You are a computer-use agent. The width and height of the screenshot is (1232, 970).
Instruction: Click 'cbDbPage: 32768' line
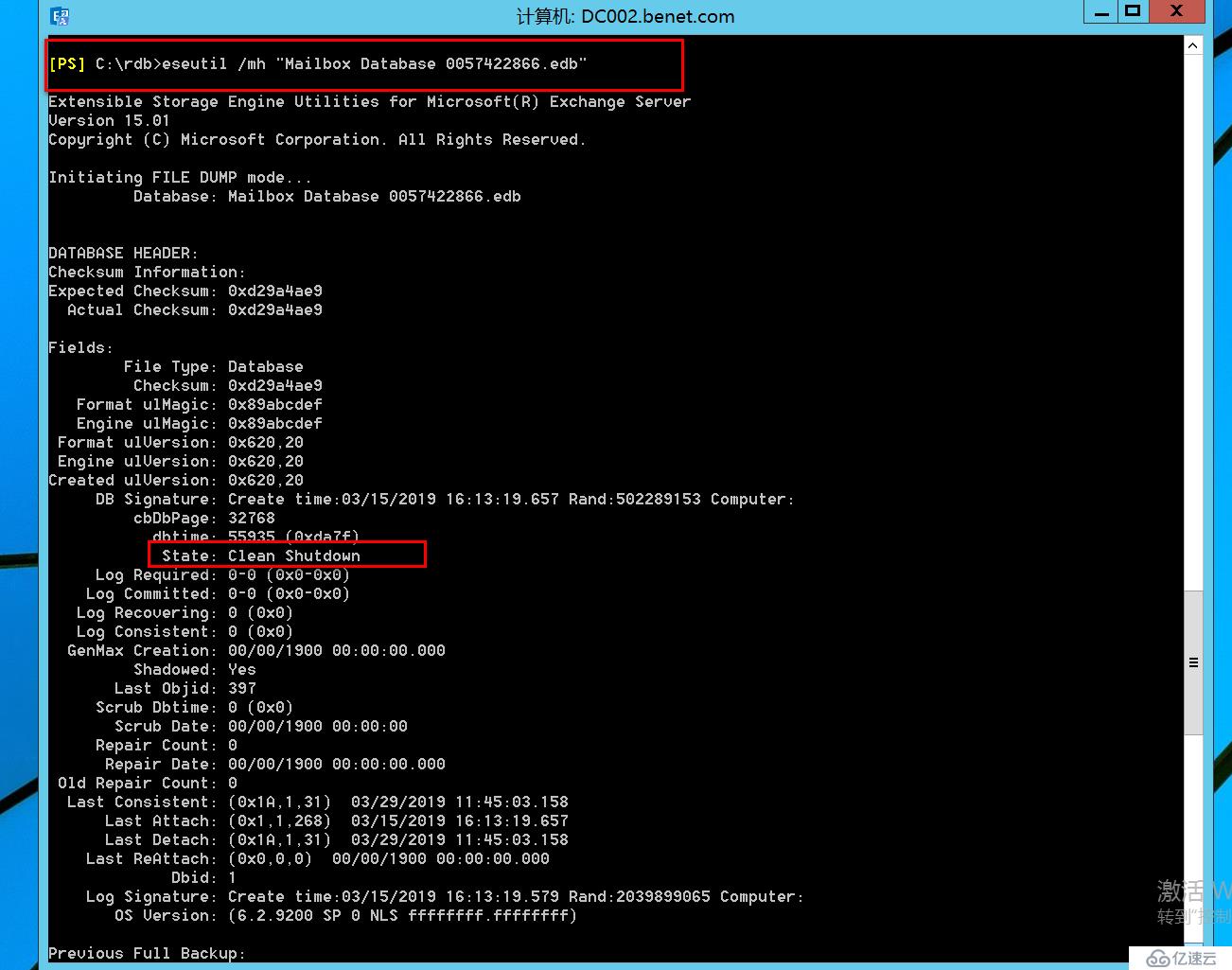coord(203,518)
